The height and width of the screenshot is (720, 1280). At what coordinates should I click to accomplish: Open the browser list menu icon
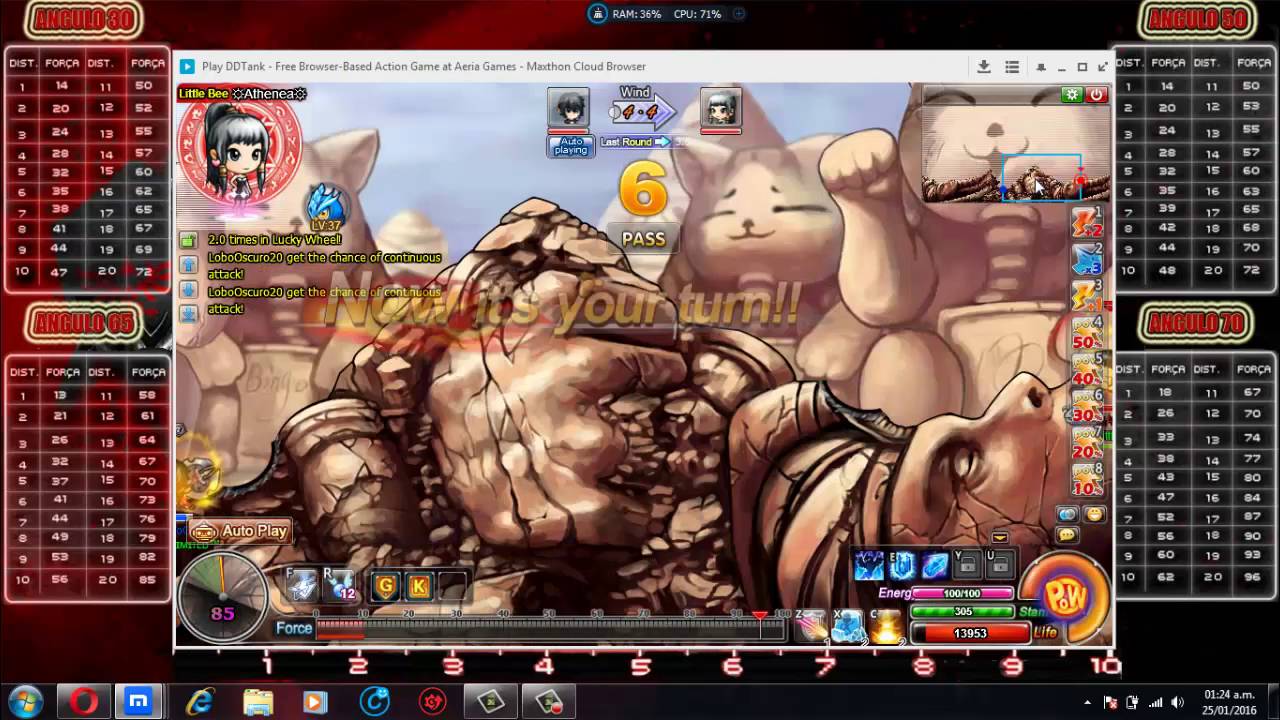(1012, 67)
